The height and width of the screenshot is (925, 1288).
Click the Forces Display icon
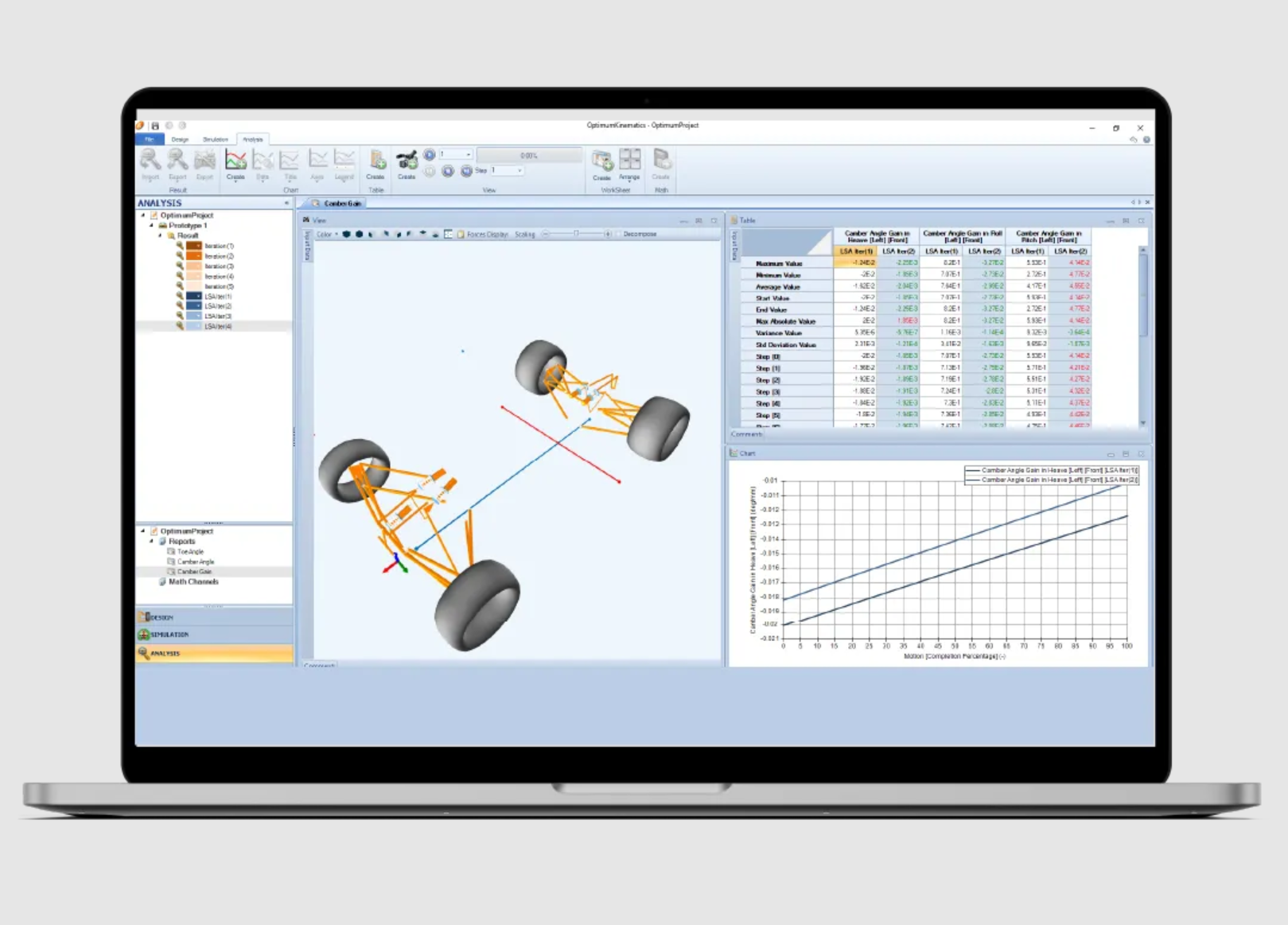[461, 235]
